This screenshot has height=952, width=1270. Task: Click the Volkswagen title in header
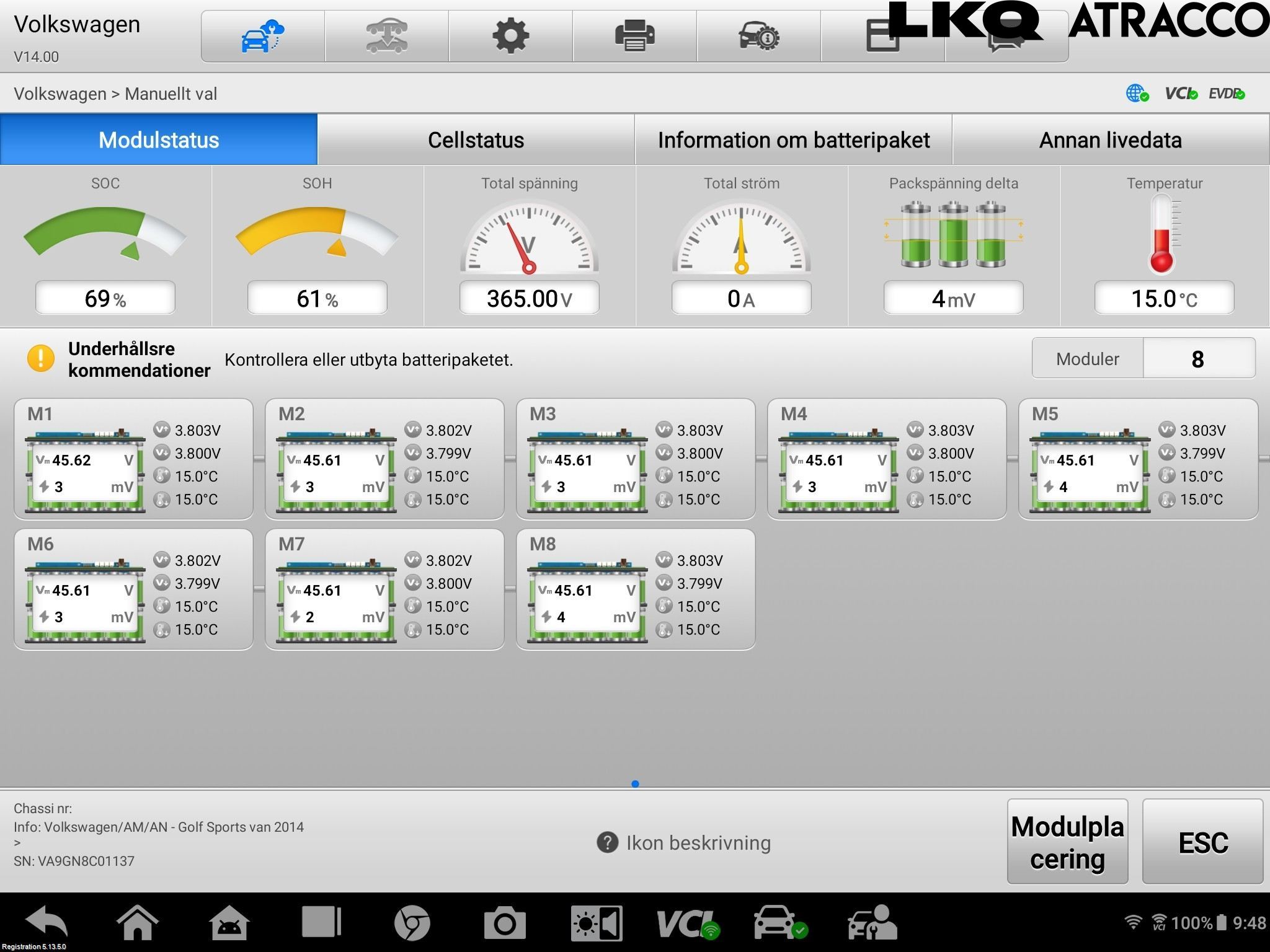[x=77, y=24]
